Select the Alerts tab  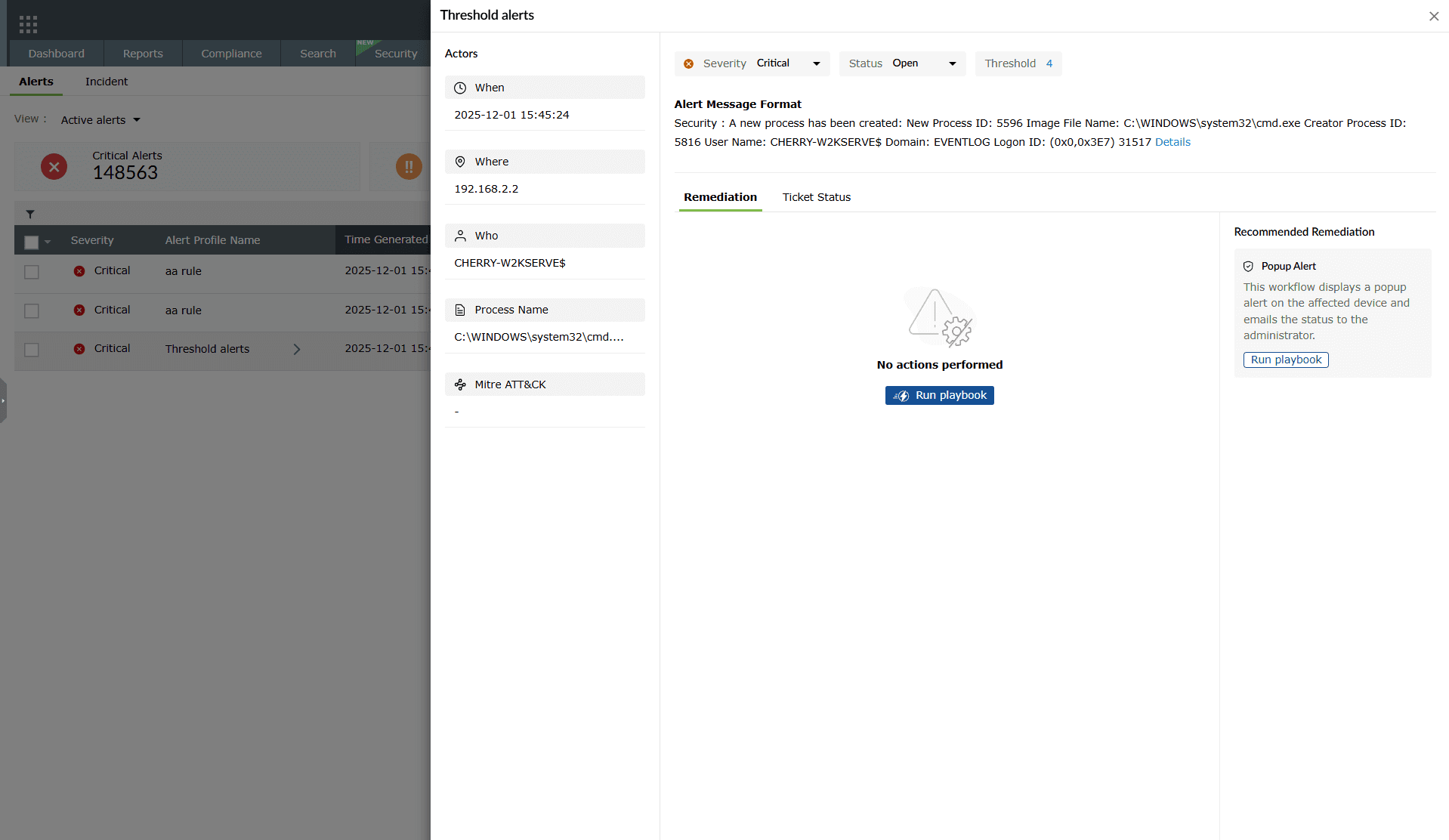pos(36,82)
